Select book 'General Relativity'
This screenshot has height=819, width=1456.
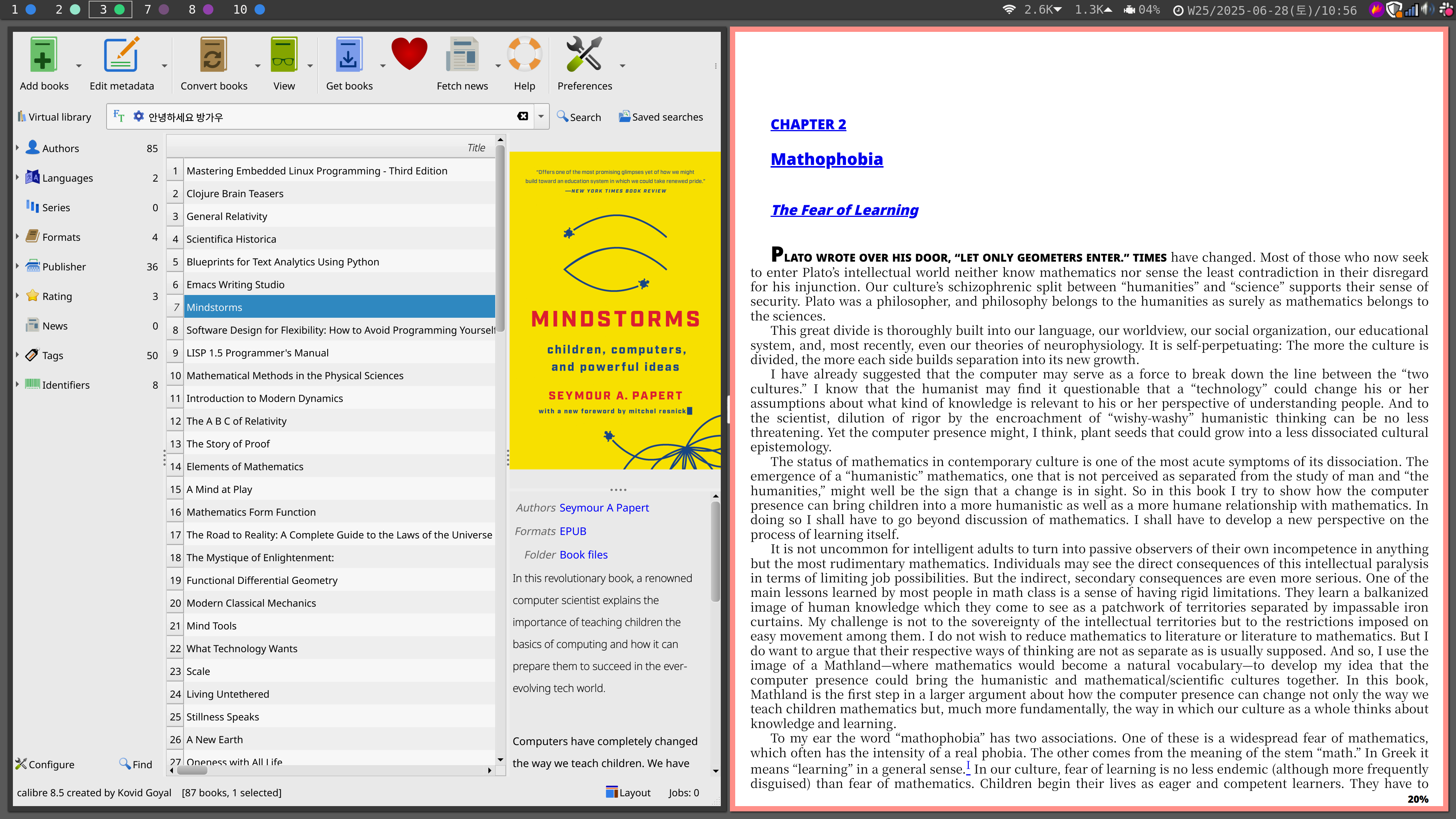[339, 216]
